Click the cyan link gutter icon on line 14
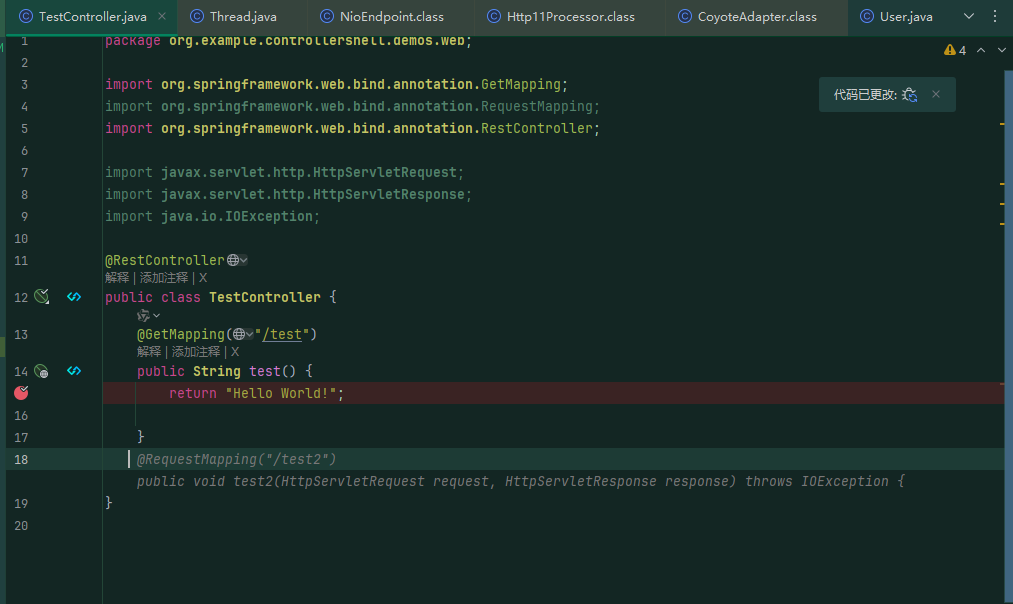Viewport: 1013px width, 604px height. point(74,371)
